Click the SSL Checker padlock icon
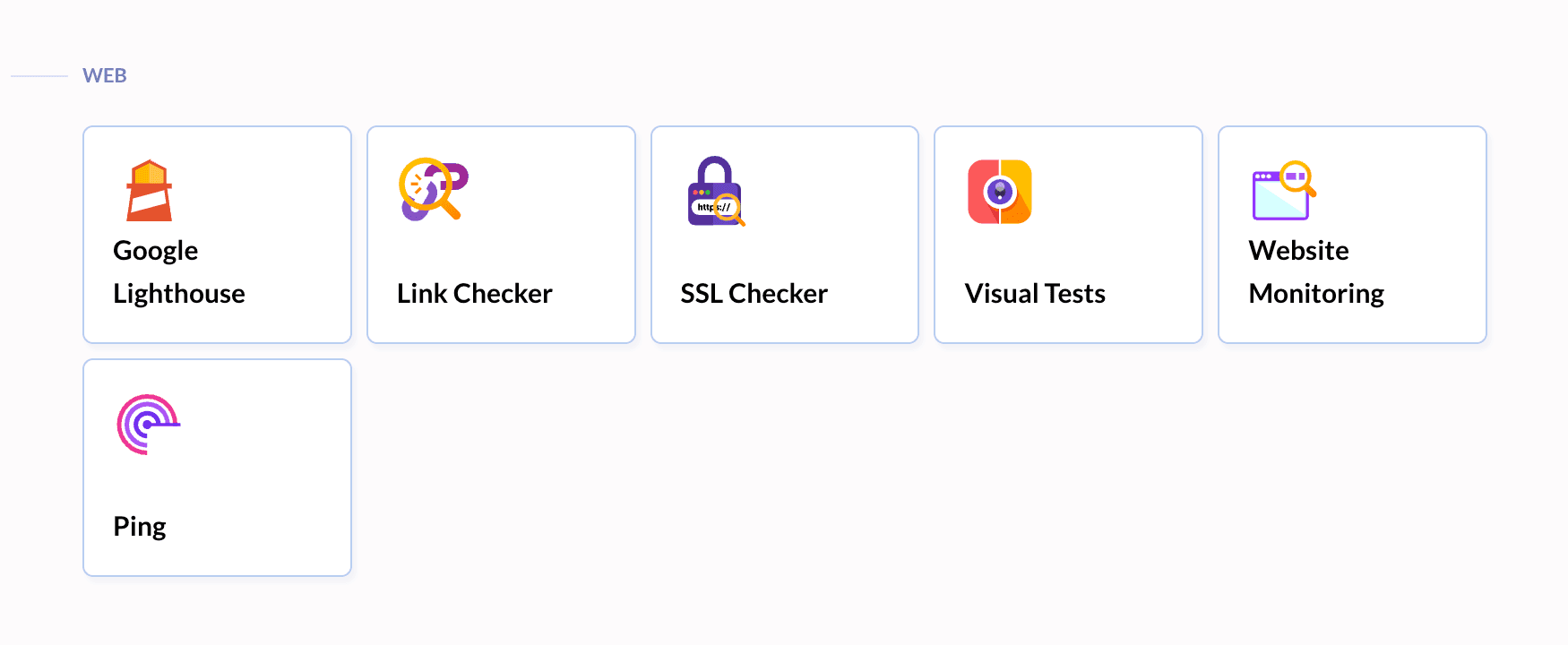 [713, 191]
